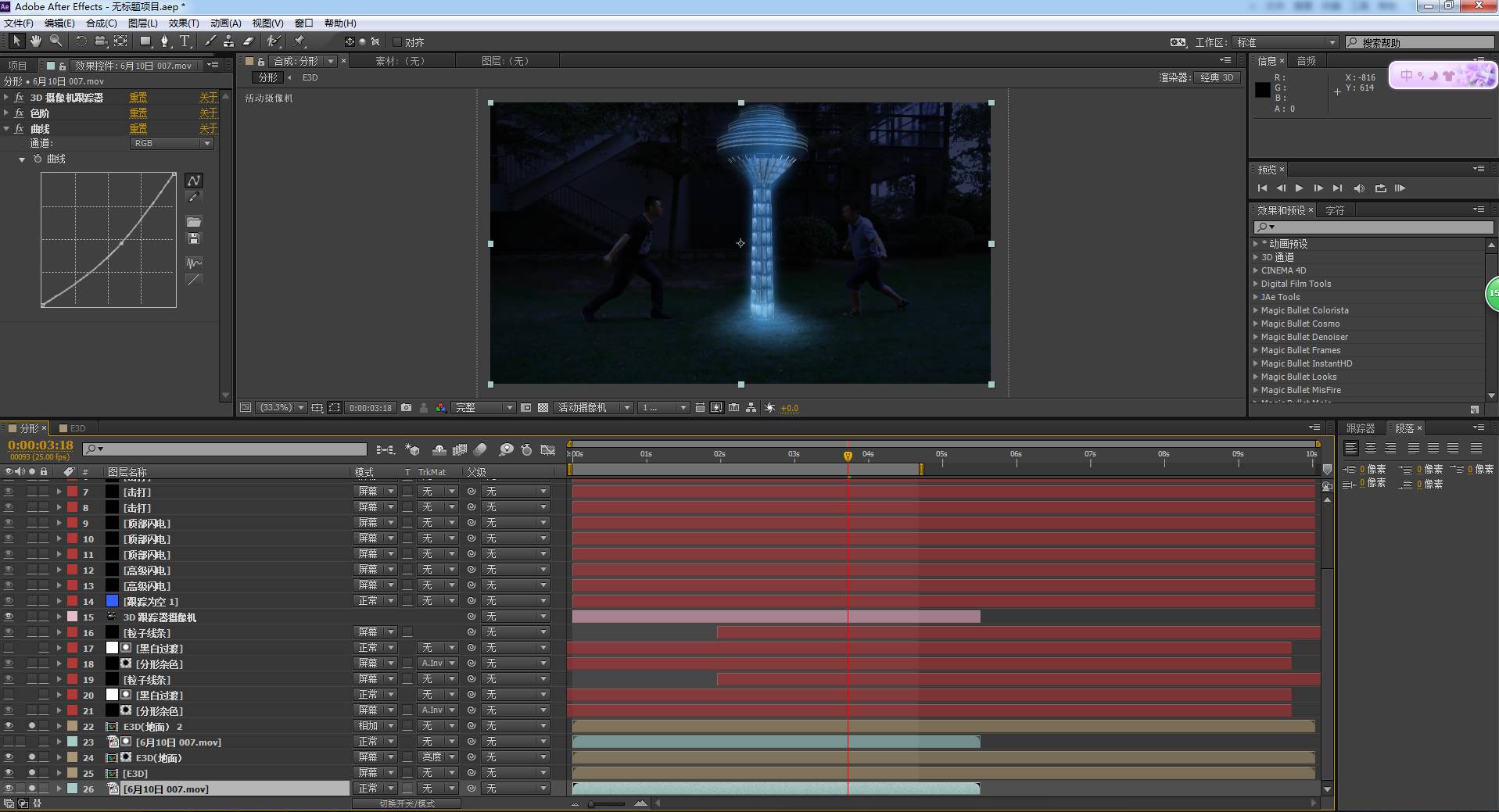1499x812 pixels.
Task: Expand the 色阶 effect properties
Action: (x=6, y=113)
